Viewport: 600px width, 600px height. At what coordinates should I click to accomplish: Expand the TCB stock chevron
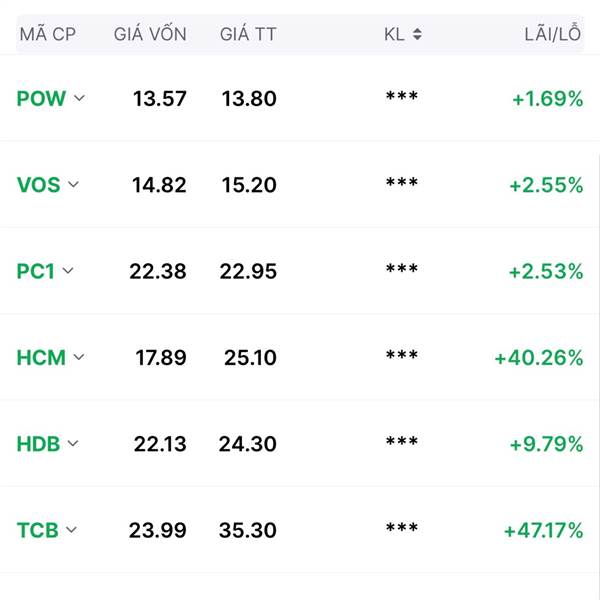click(72, 530)
